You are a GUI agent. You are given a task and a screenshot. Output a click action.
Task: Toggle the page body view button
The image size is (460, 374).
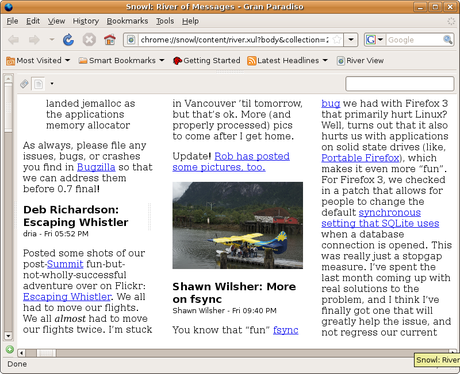point(38,84)
